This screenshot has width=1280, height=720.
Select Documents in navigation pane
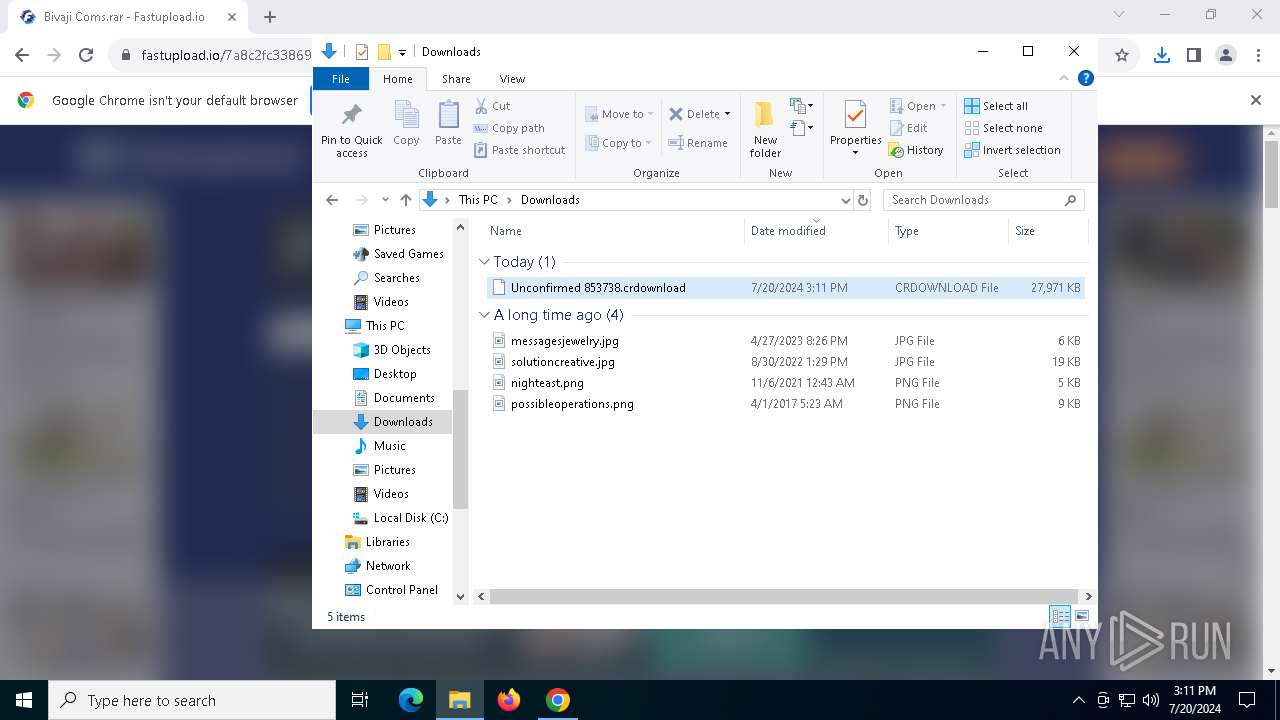click(393, 398)
